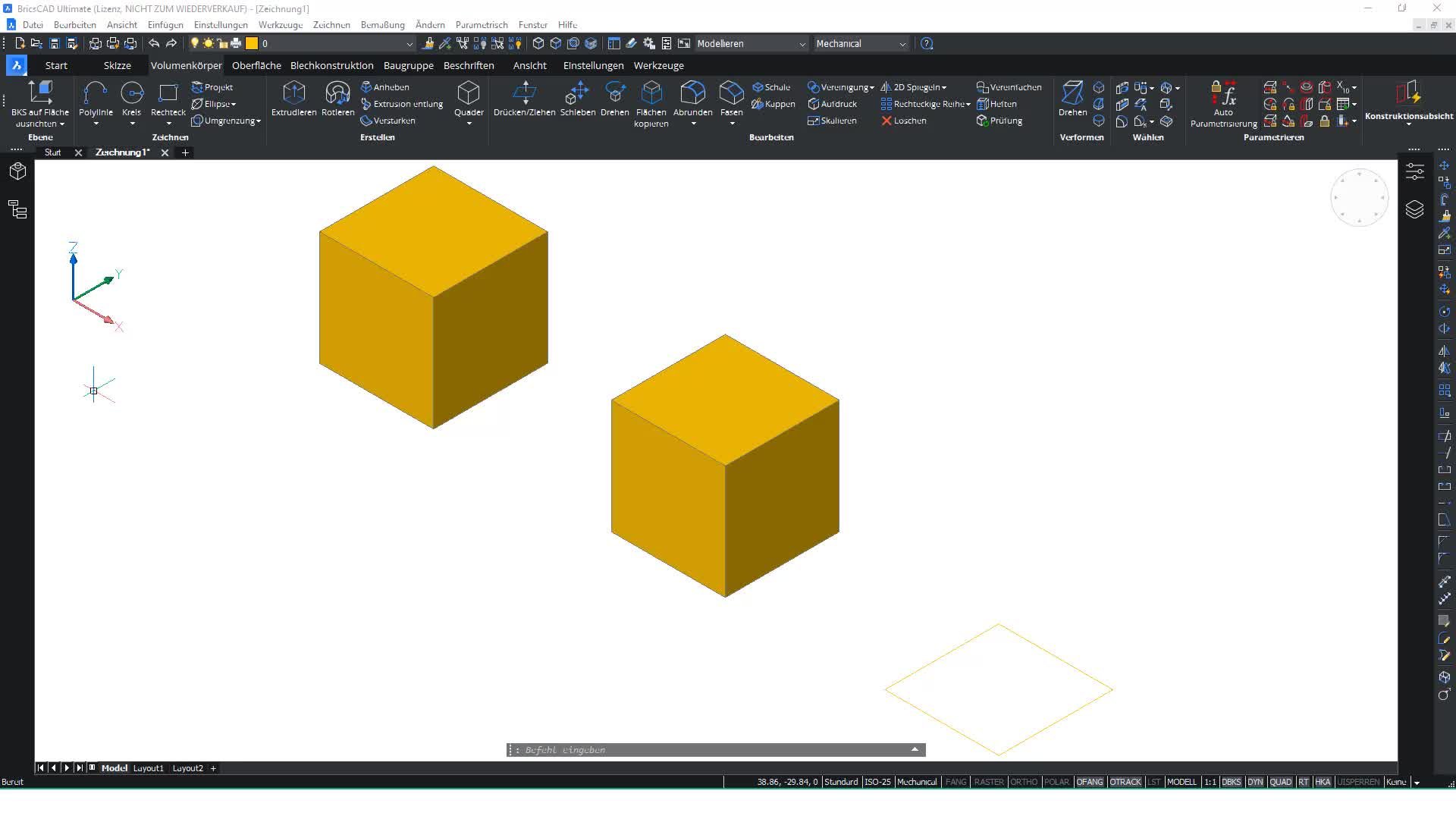Expand the Vereinigung dropdown

872,87
